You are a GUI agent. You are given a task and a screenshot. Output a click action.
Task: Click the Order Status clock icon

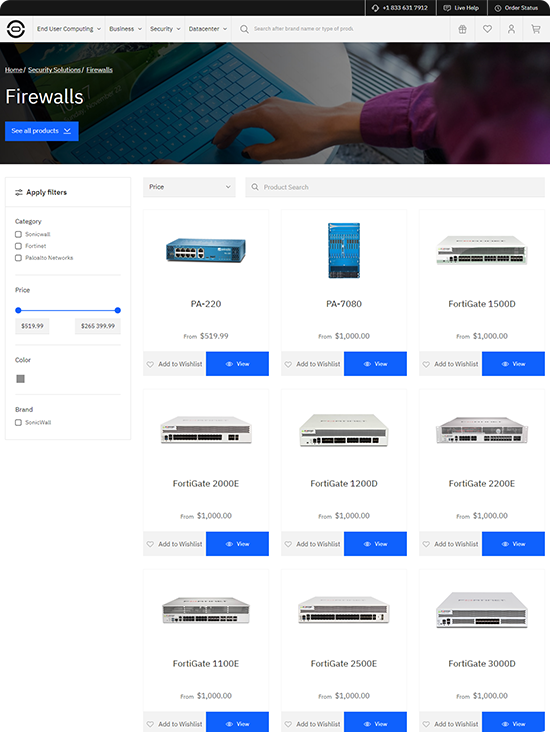(x=498, y=8)
